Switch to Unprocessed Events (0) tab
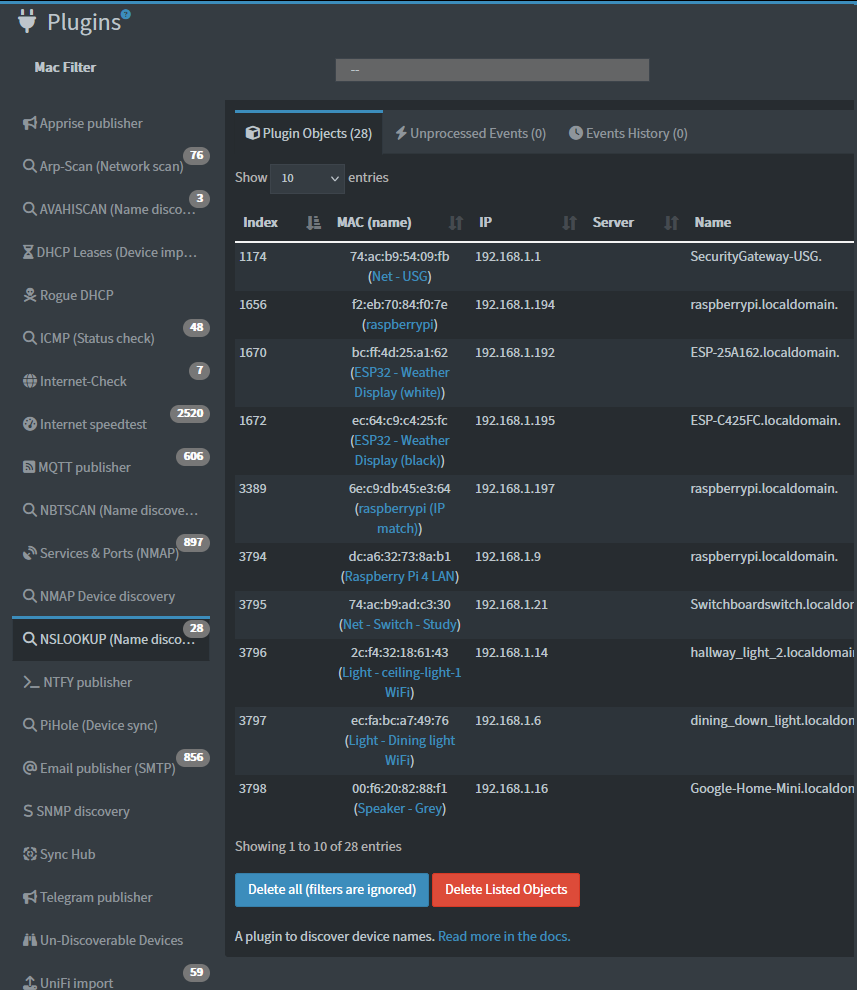The height and width of the screenshot is (990, 857). point(470,133)
